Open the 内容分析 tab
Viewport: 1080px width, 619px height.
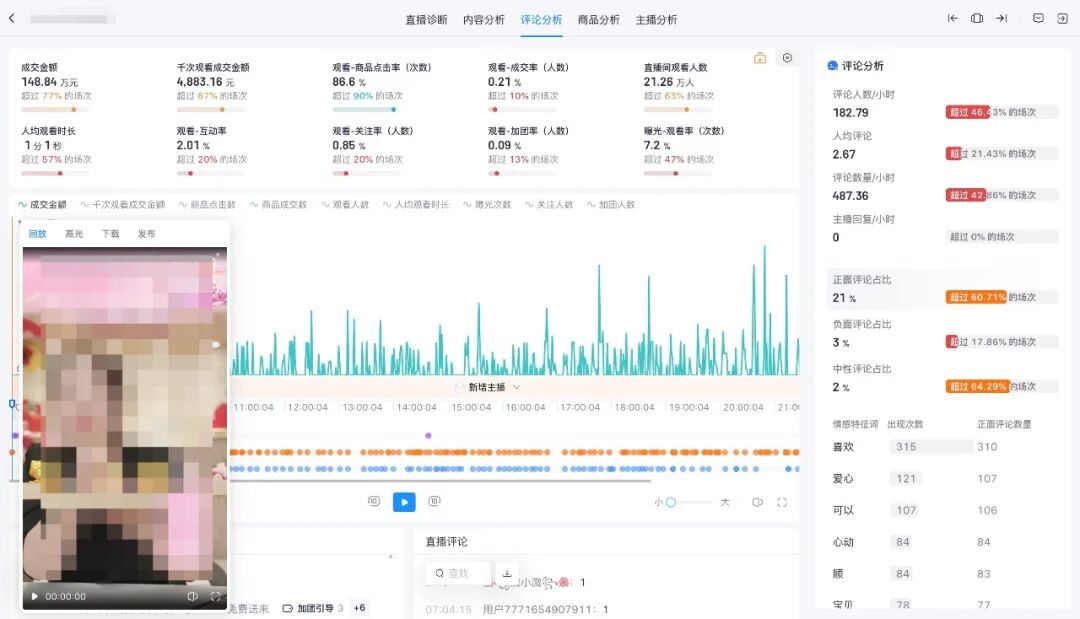pyautogui.click(x=484, y=20)
